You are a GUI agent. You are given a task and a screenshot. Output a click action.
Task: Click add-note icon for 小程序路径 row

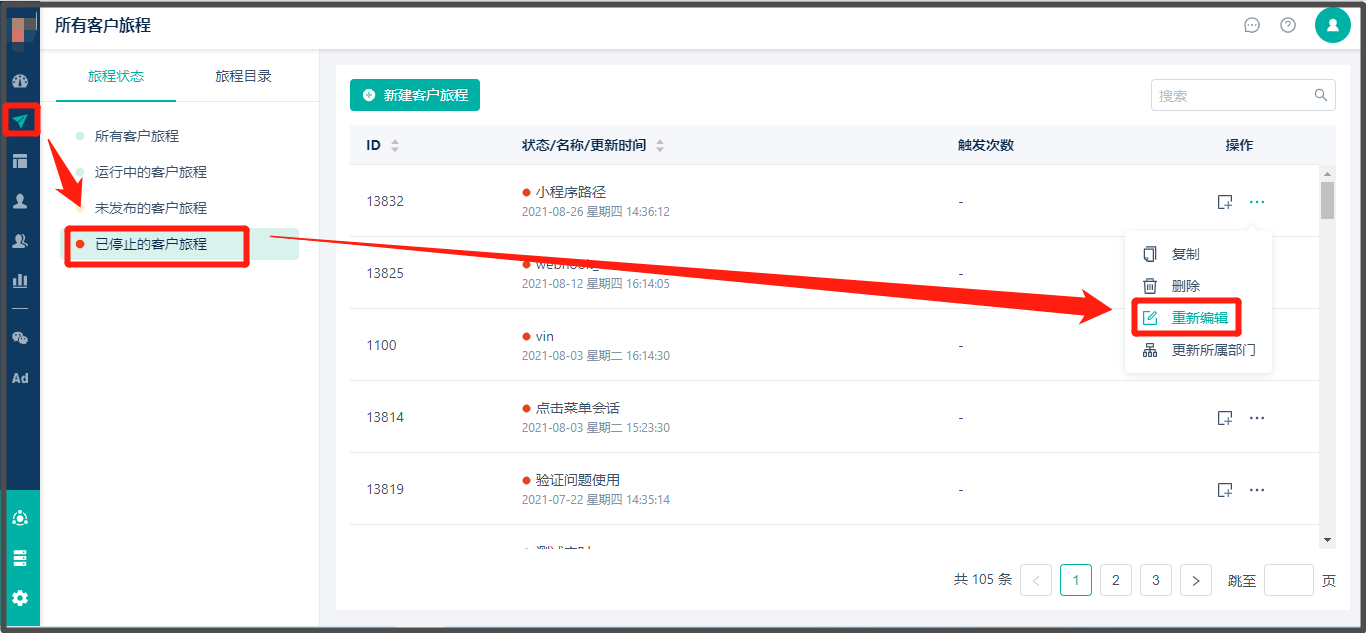tap(1224, 202)
